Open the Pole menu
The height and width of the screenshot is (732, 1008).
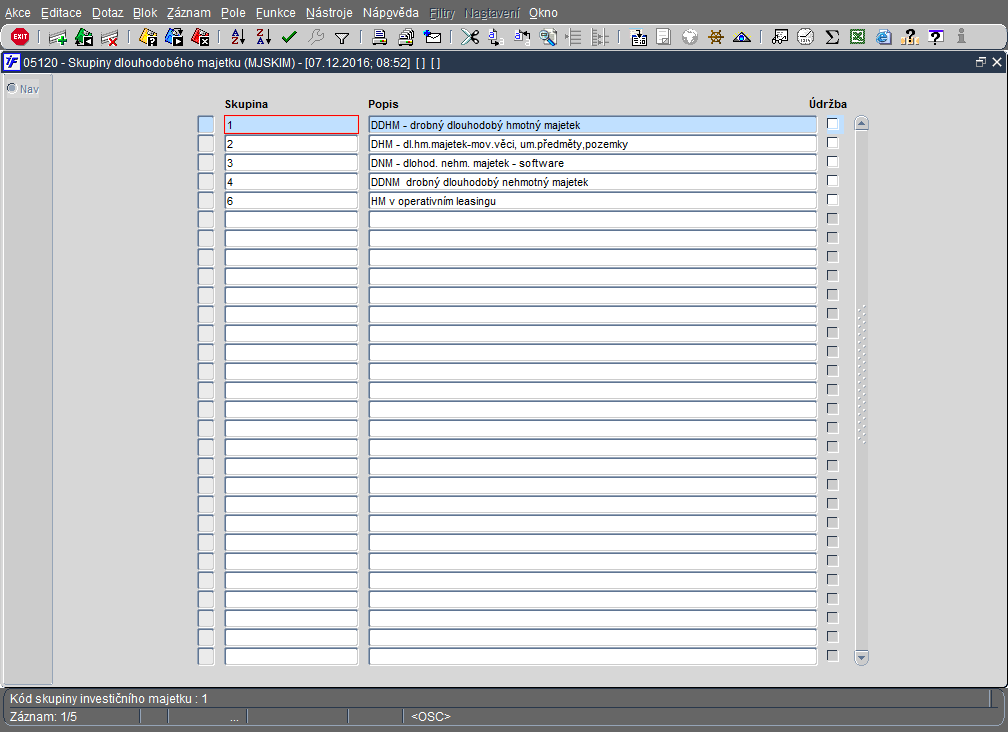tap(233, 13)
